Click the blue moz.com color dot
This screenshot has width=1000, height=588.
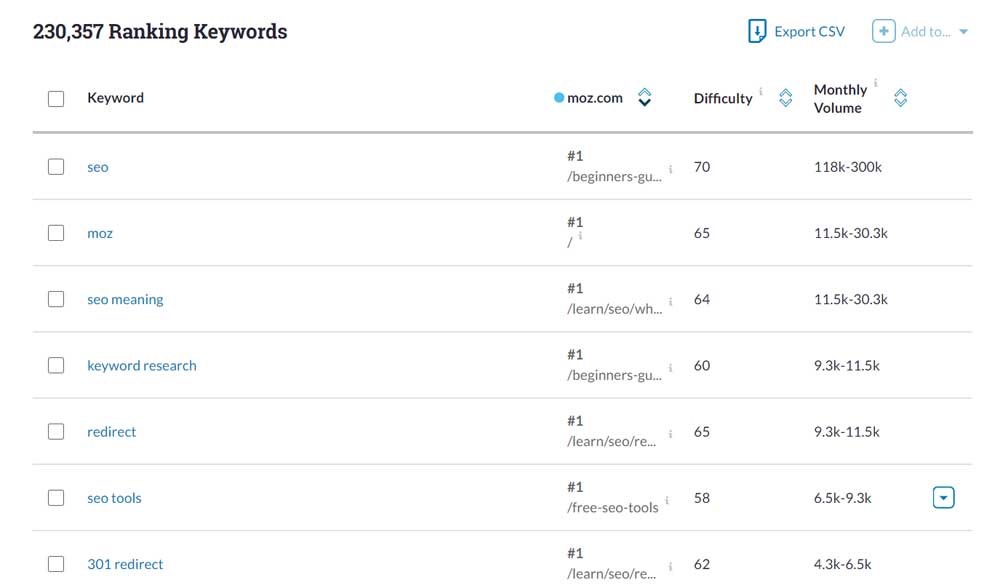point(559,98)
